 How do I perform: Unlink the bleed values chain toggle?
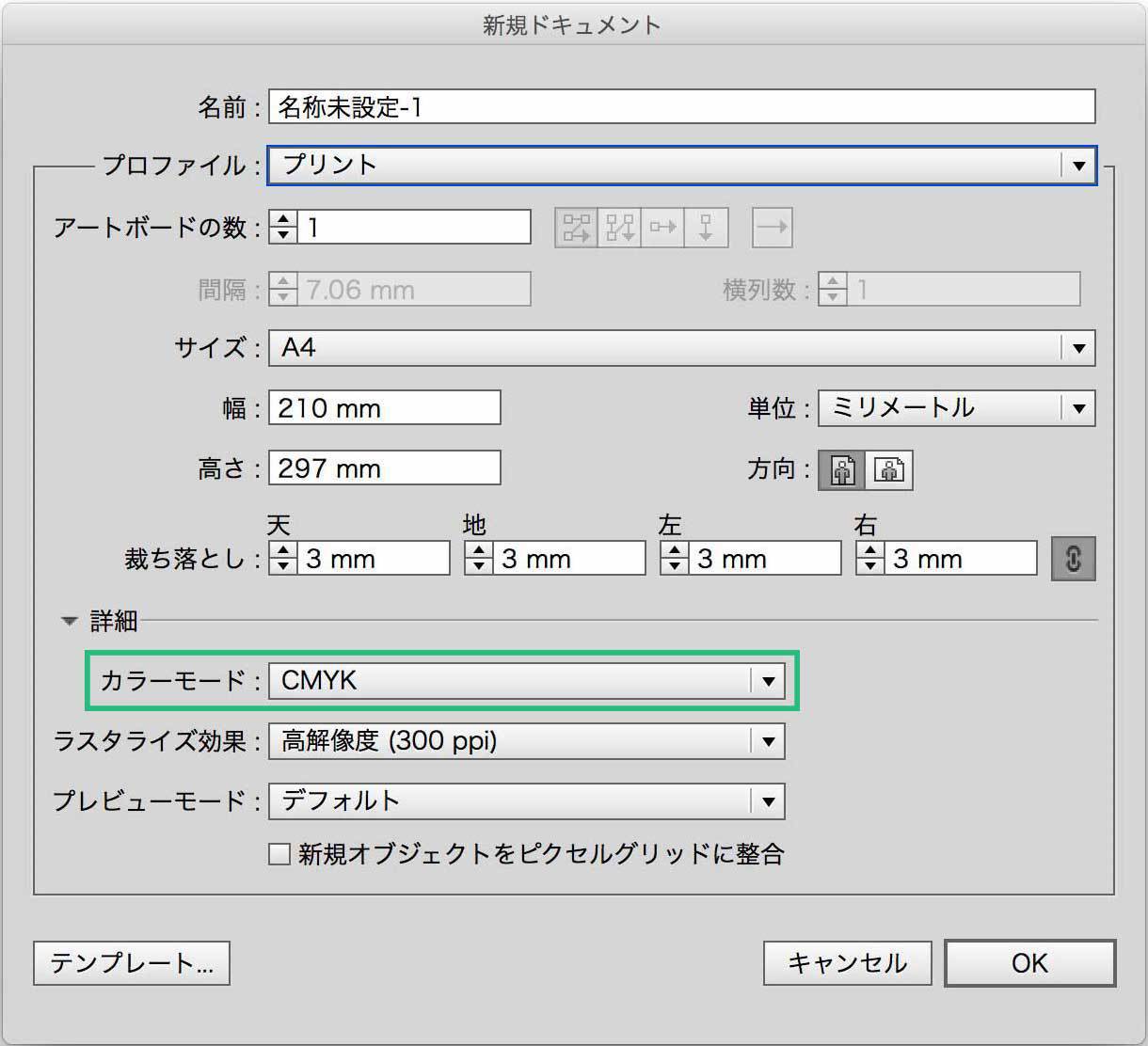tap(1074, 557)
